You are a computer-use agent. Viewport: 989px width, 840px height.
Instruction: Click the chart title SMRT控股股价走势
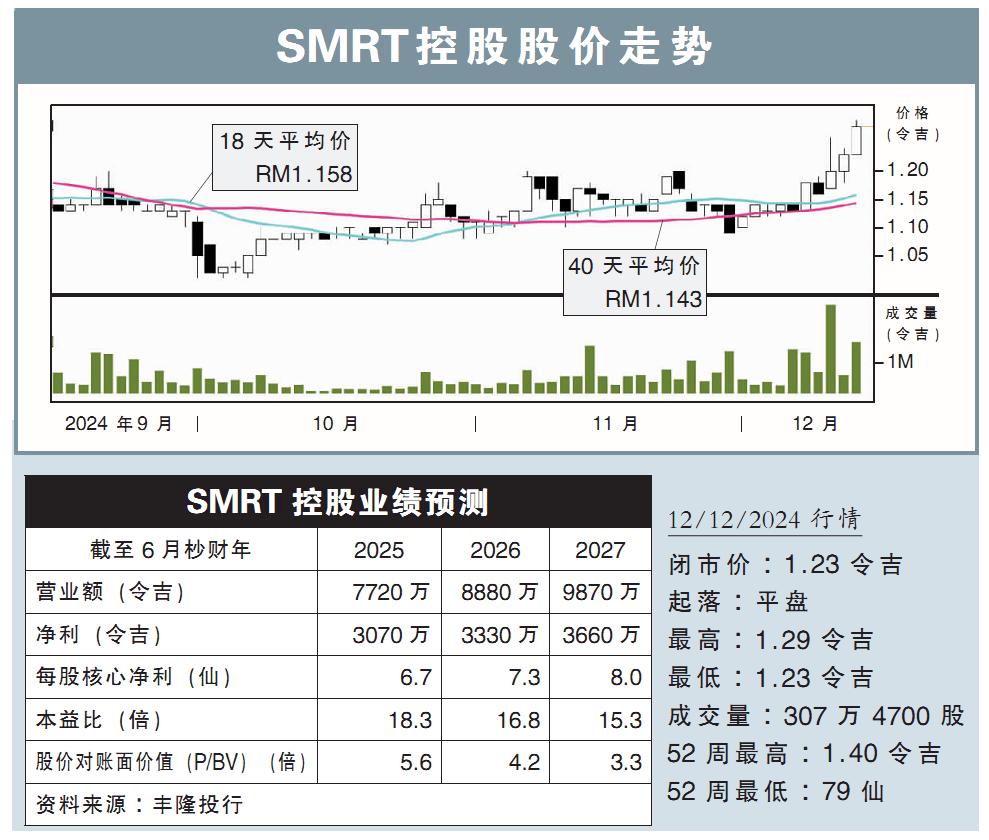click(494, 46)
